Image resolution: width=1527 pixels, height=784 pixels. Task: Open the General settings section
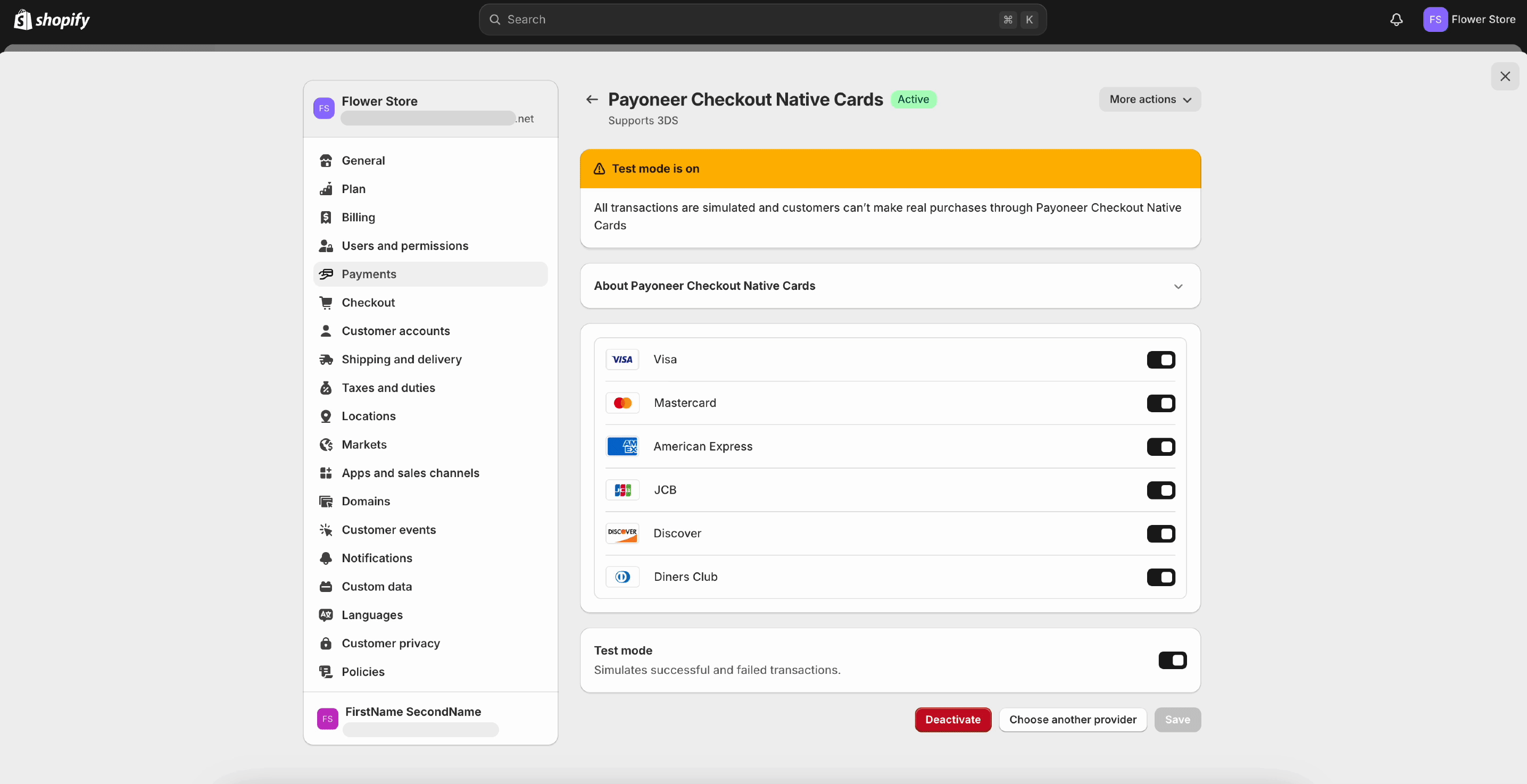363,160
